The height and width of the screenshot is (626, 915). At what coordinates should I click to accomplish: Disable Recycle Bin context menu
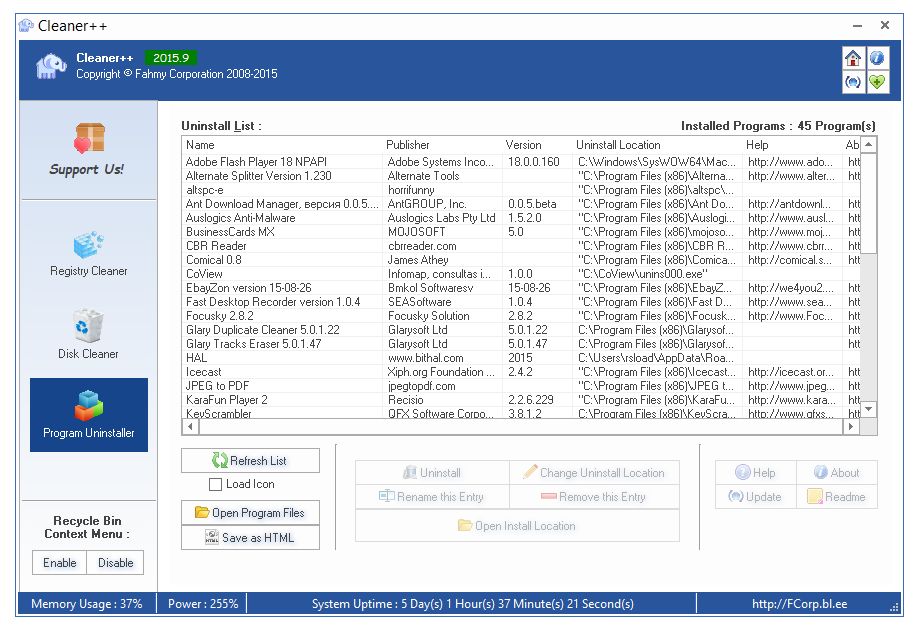116,562
